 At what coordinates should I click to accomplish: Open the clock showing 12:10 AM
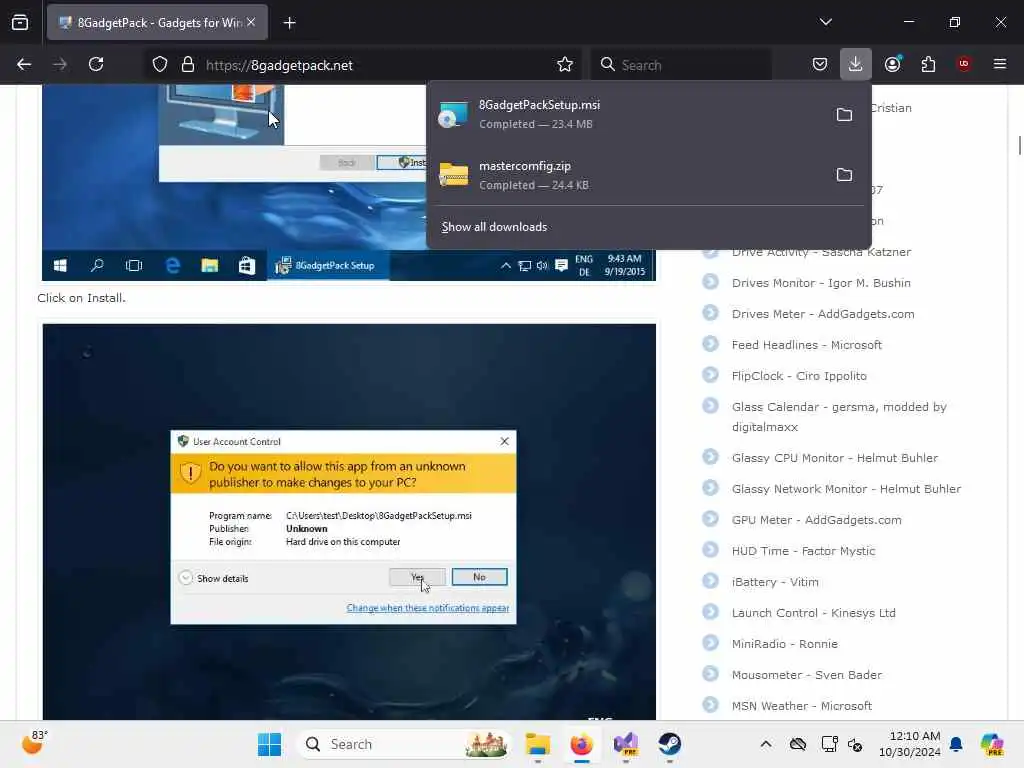tap(909, 744)
